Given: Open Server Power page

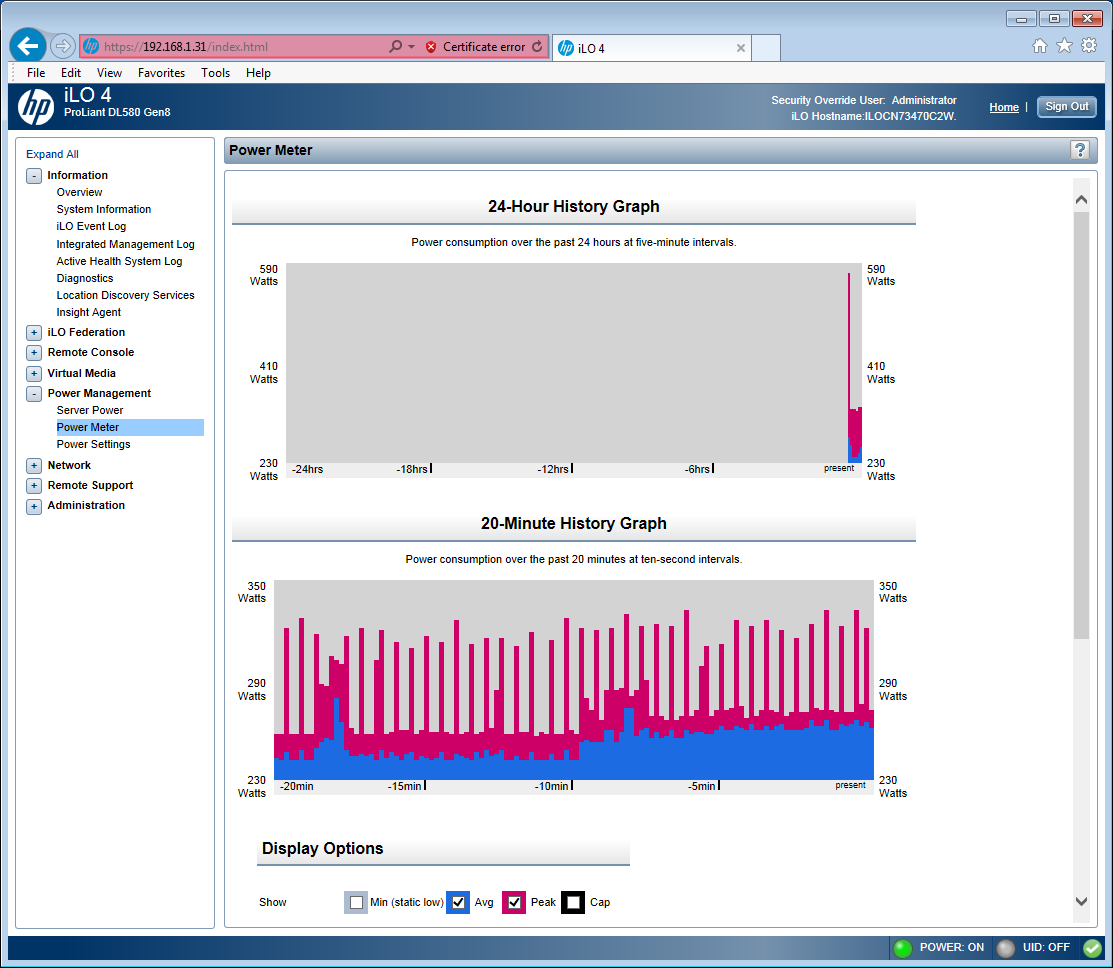Looking at the screenshot, I should 90,410.
